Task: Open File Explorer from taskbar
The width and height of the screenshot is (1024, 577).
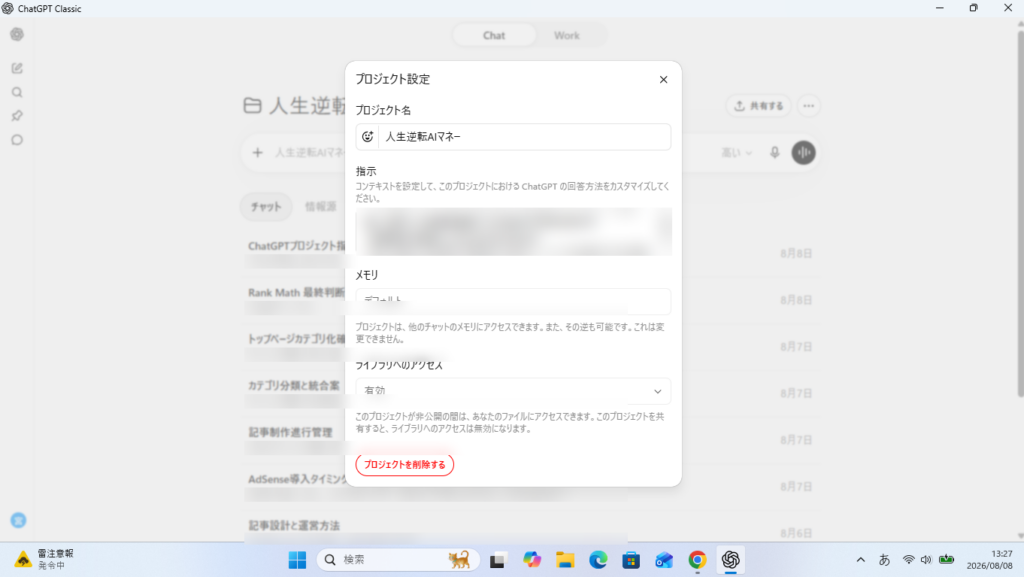Action: pos(565,560)
